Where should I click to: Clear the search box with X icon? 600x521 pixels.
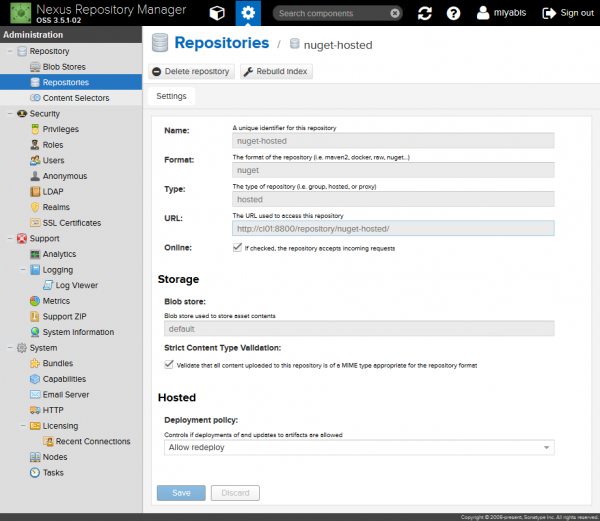[395, 13]
